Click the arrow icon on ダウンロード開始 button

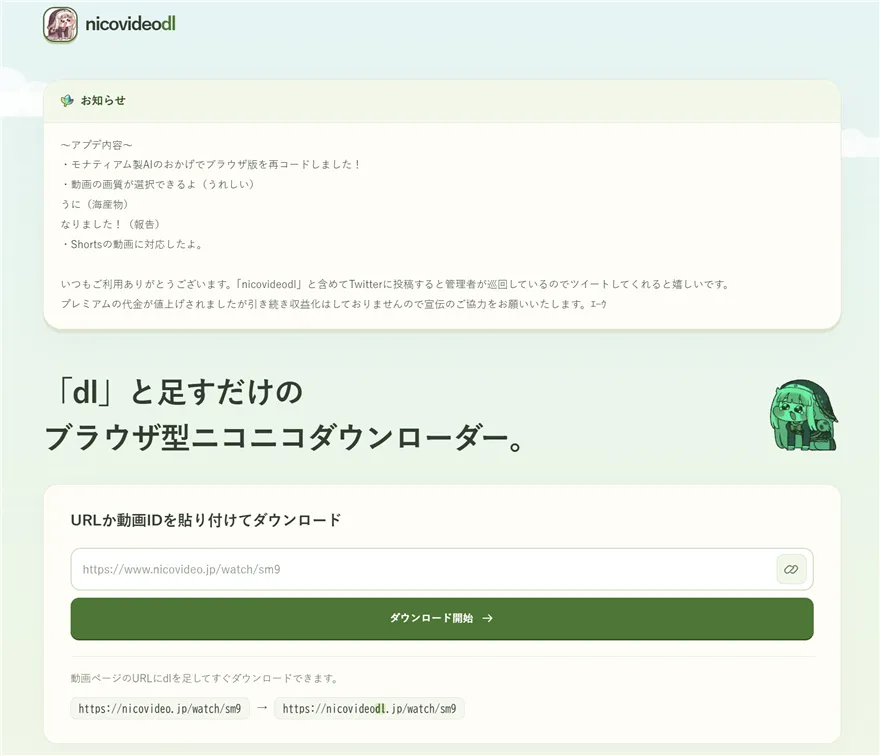pyautogui.click(x=488, y=618)
